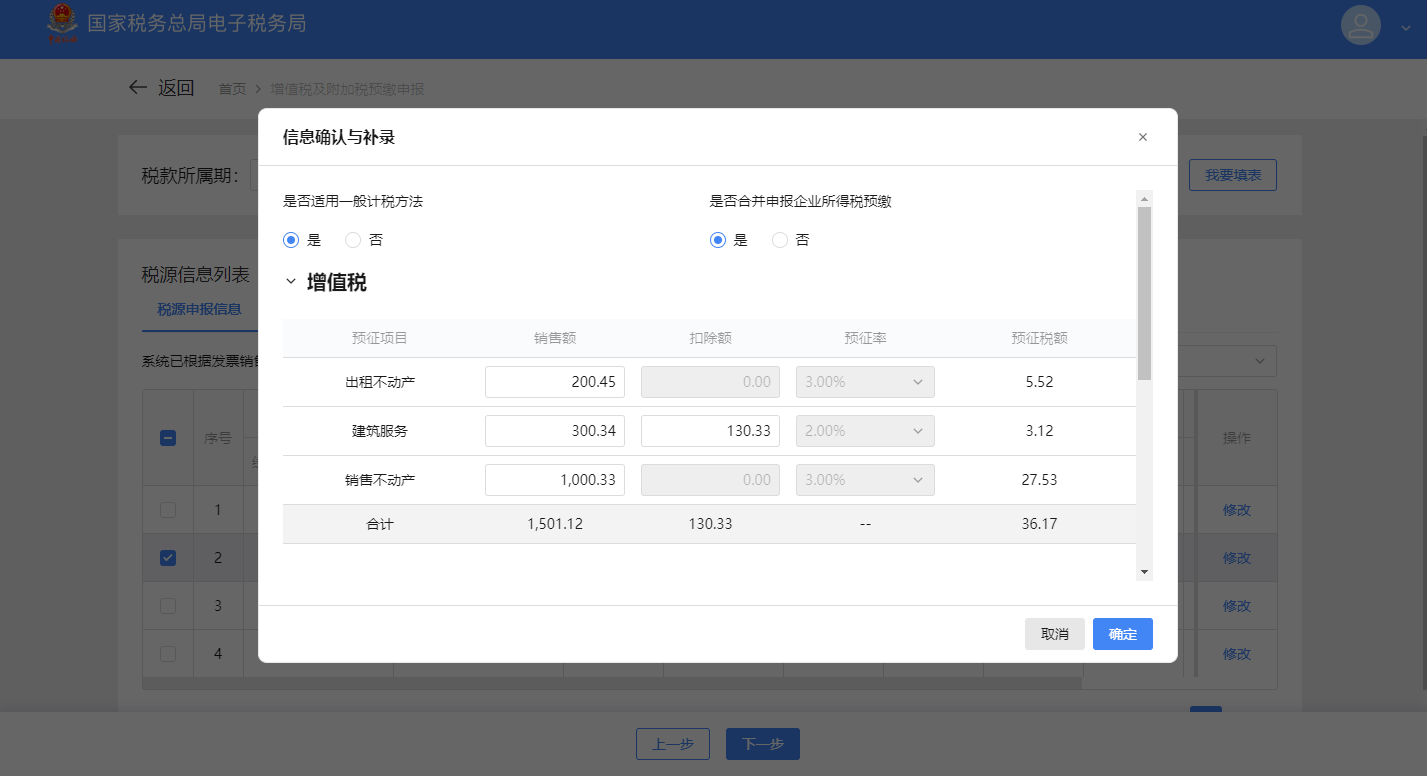1427x776 pixels.
Task: Click the 建筑服务 扣除额 input field
Action: tap(710, 431)
